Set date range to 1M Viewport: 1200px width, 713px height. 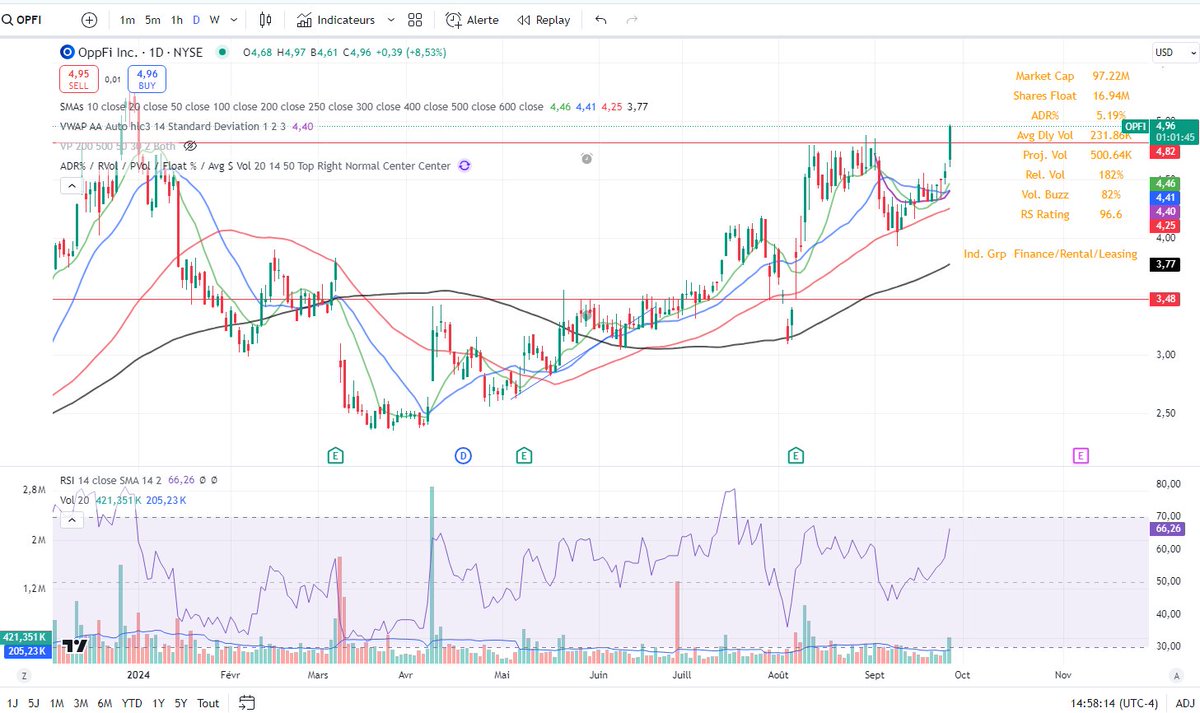pos(57,703)
